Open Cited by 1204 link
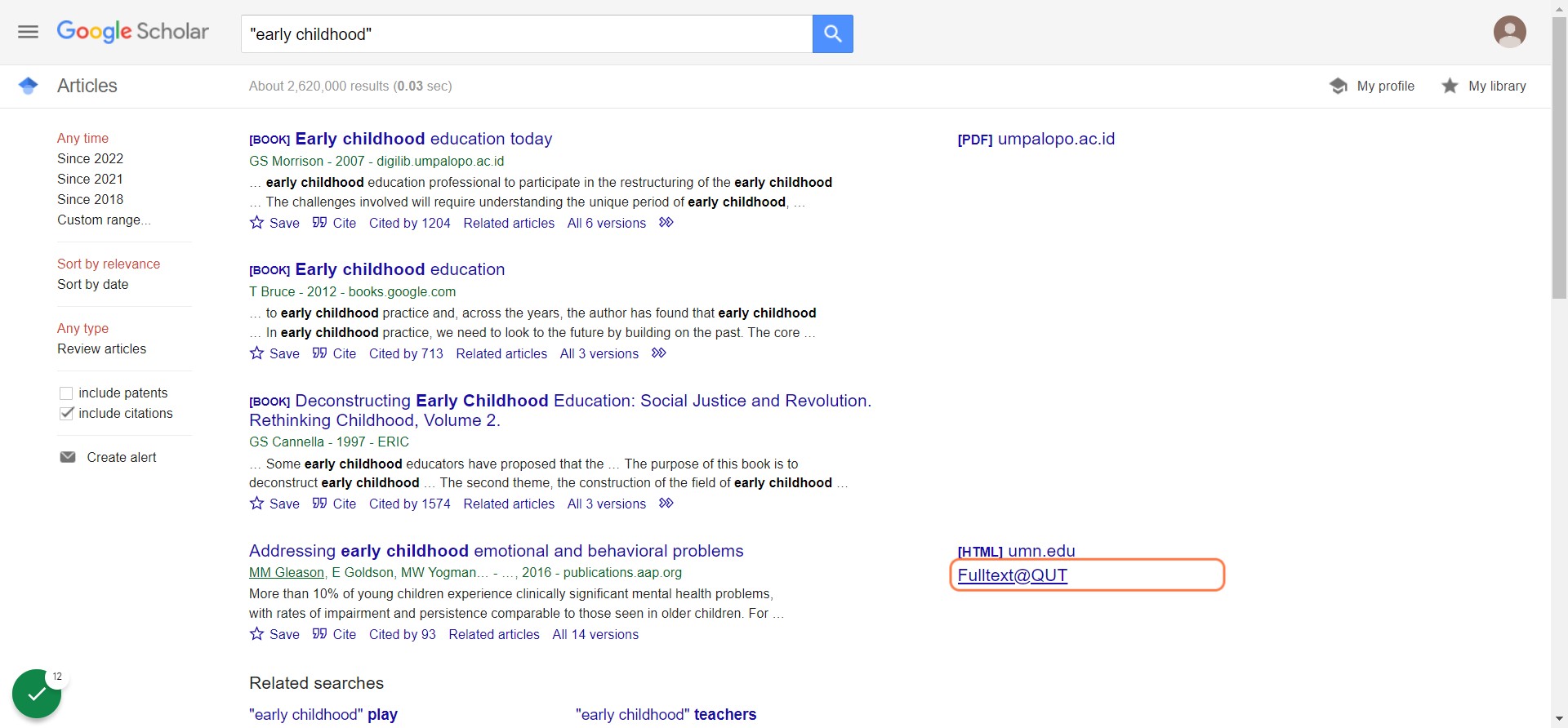 [410, 223]
